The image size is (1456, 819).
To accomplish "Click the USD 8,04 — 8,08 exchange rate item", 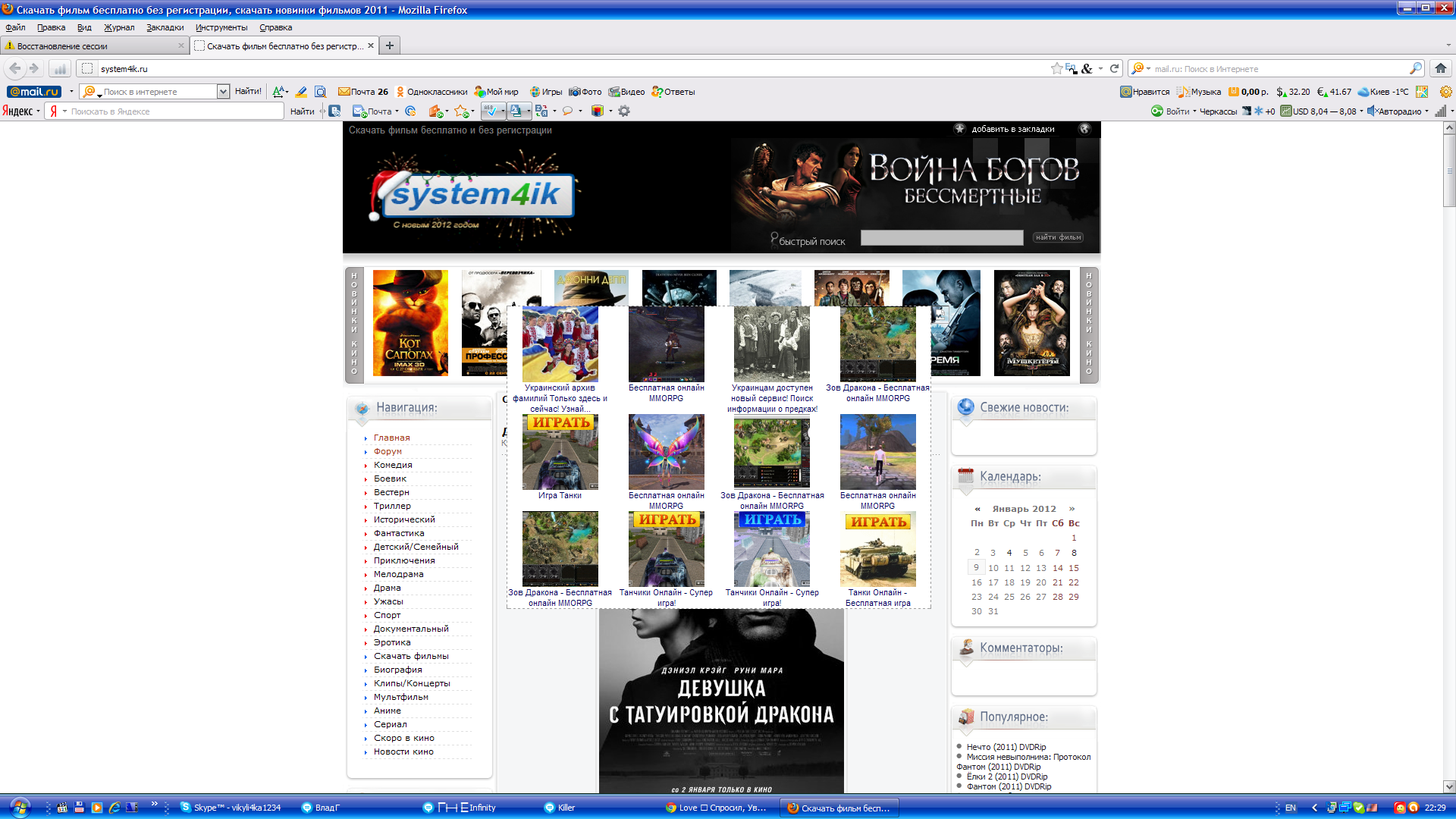I will pos(1319,111).
